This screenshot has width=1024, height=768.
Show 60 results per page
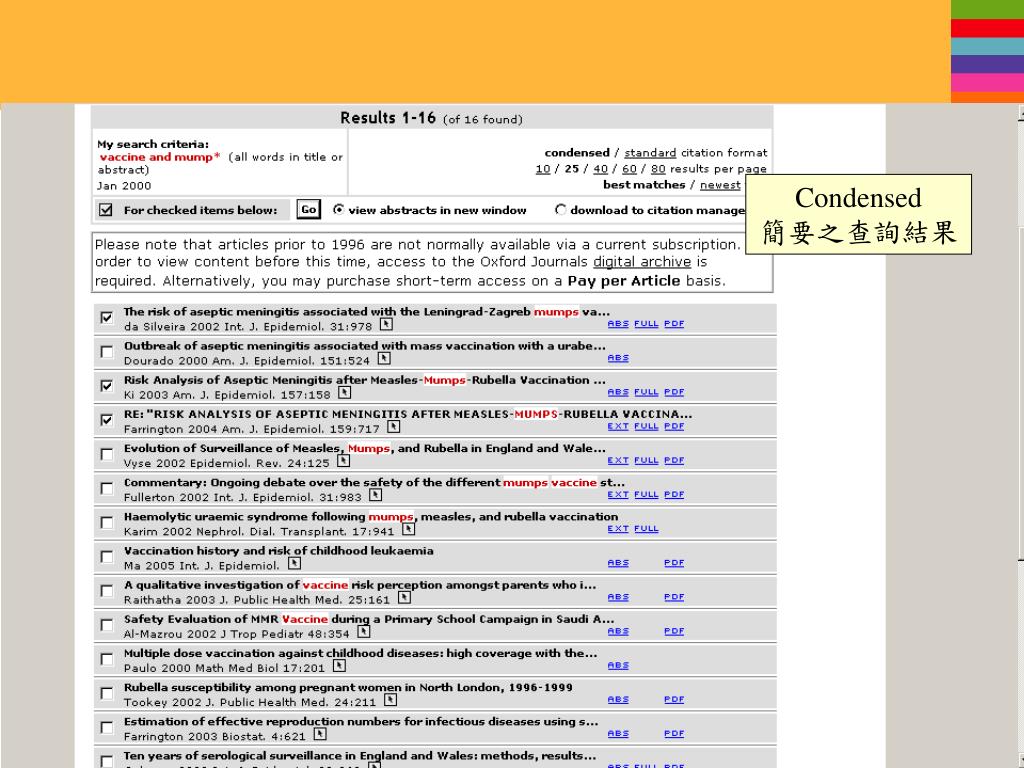coord(629,168)
